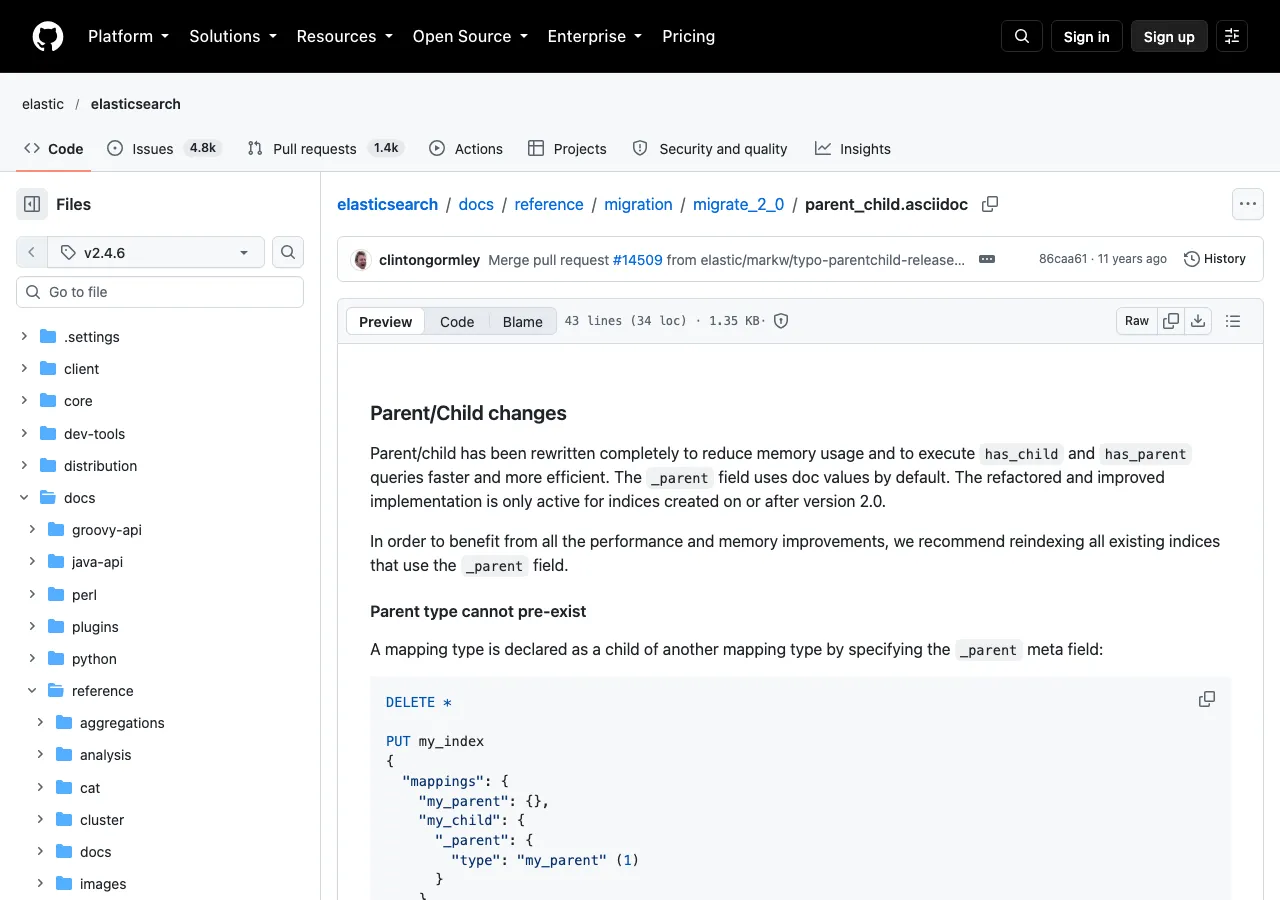
Task: Go back in file tree navigation arrow
Action: coord(32,252)
